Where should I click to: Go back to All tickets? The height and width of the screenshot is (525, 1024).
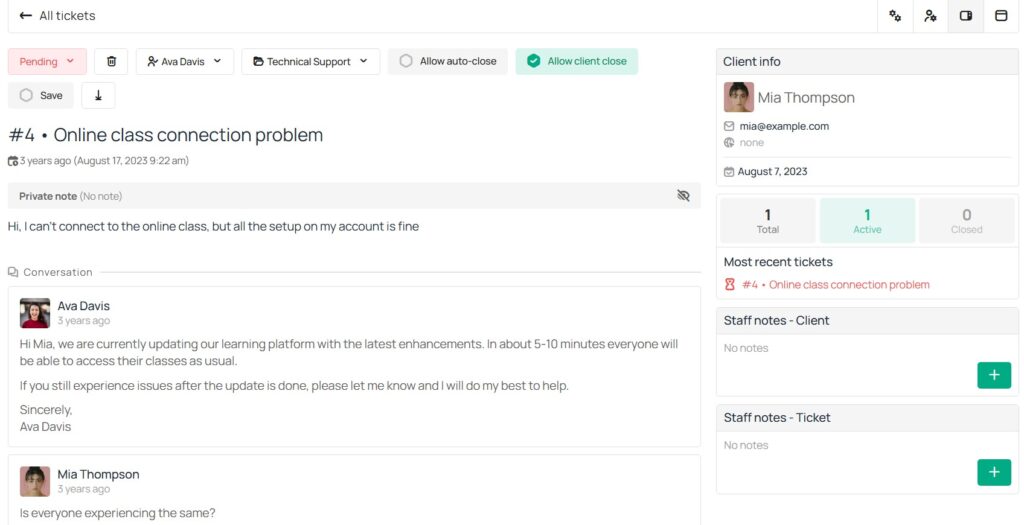[x=58, y=16]
